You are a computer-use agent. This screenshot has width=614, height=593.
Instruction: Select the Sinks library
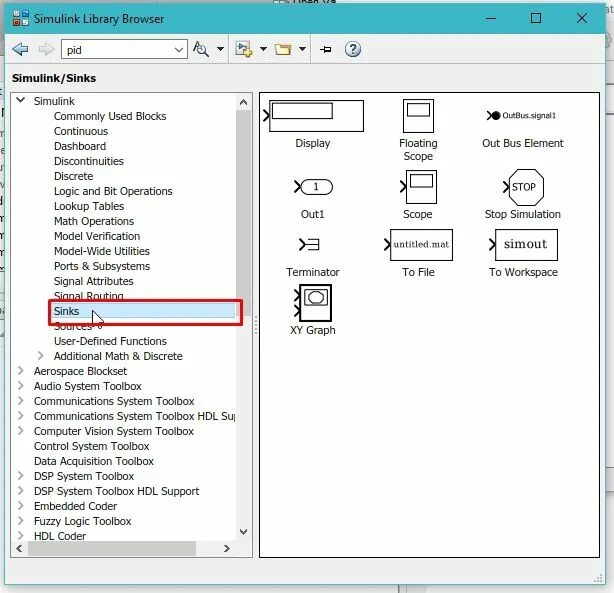tap(144, 311)
